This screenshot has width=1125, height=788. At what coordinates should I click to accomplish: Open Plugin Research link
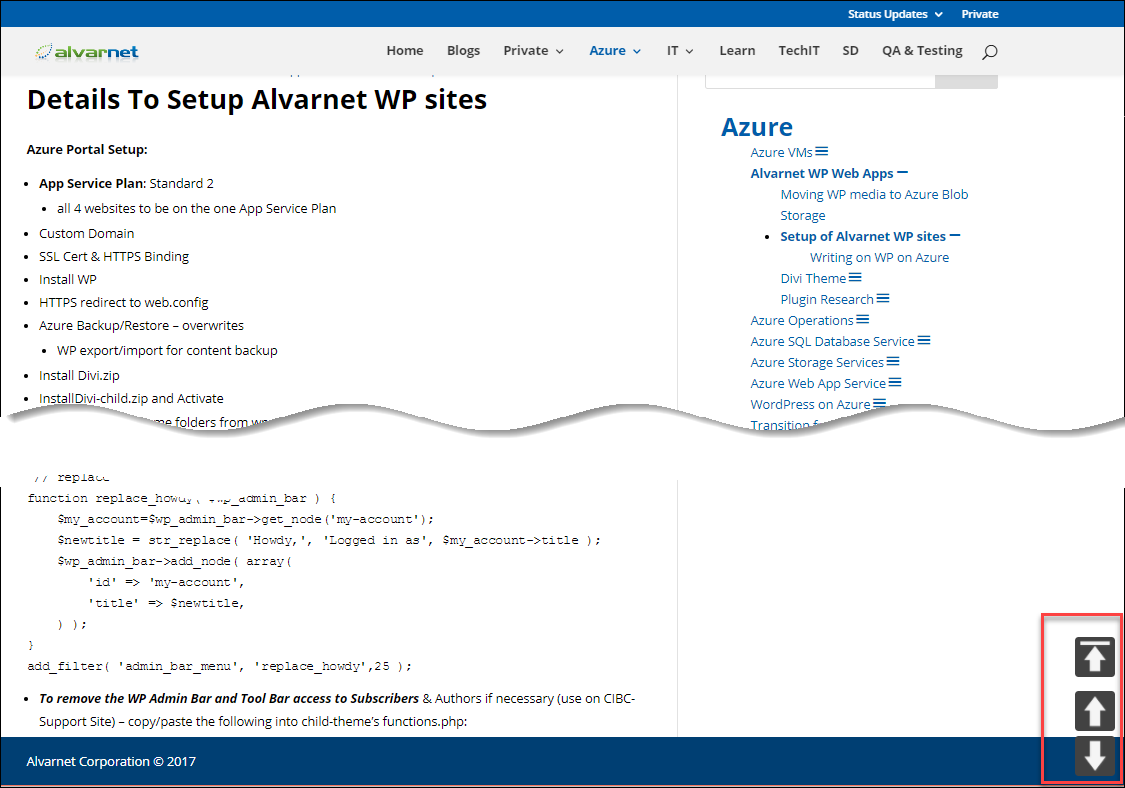827,299
